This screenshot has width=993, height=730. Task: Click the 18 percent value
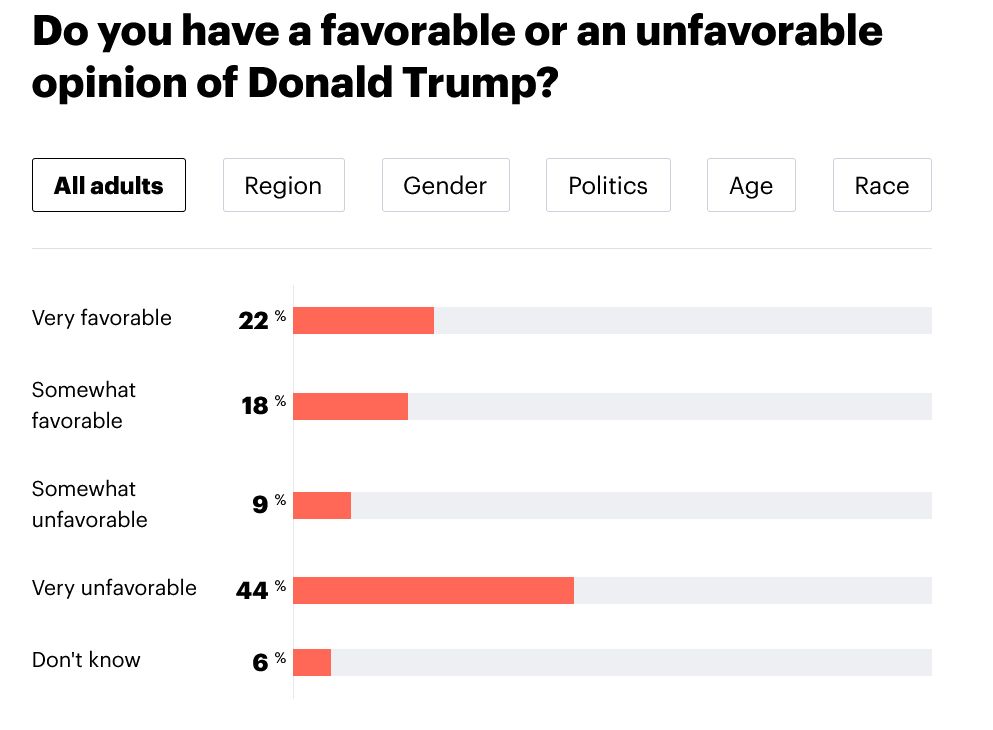click(x=263, y=405)
